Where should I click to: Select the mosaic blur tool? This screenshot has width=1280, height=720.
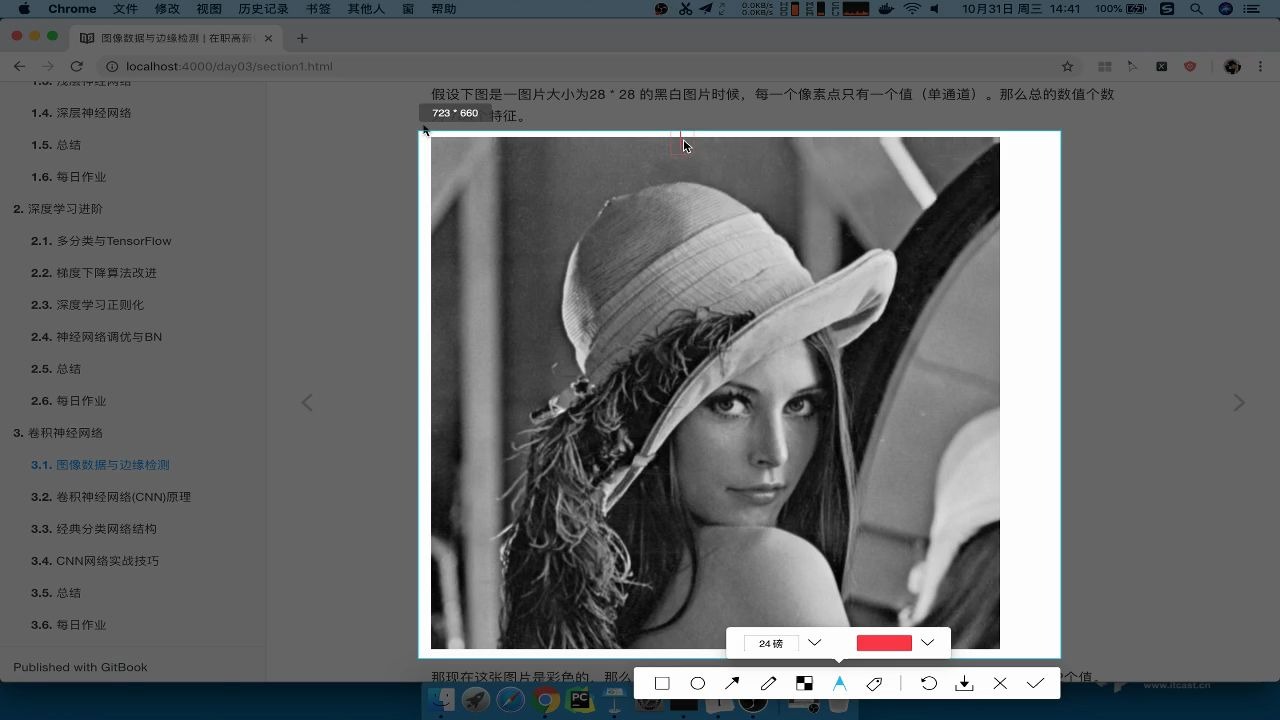pos(804,684)
